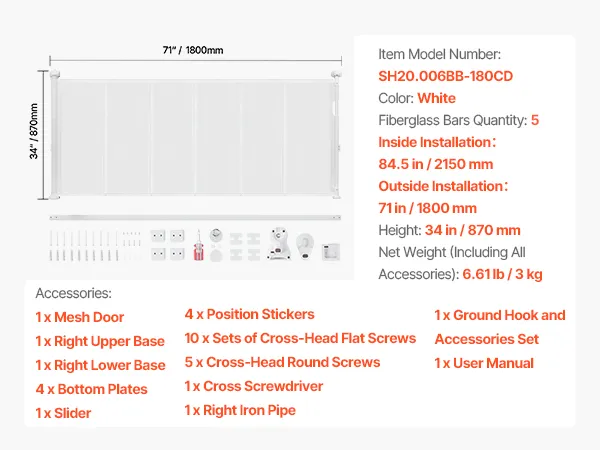Screen dimensions: 600x450
Task: Click the Outside Installation 71 in / 1800 mm value
Action: [x=428, y=208]
